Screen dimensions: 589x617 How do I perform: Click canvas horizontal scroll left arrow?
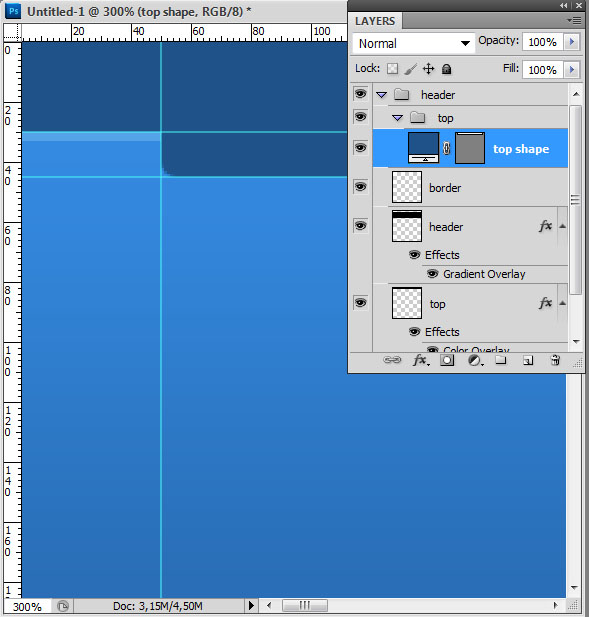click(x=269, y=606)
